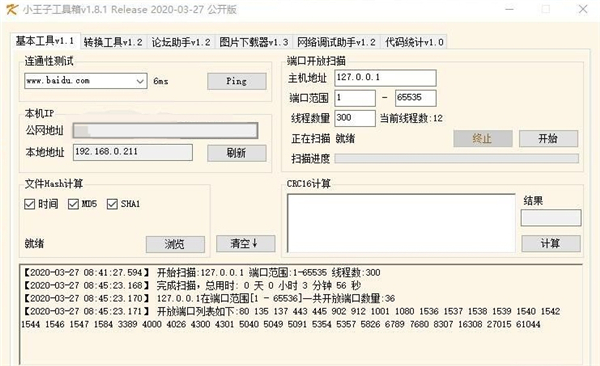
Task: Click the 刷新 button
Action: pos(236,153)
